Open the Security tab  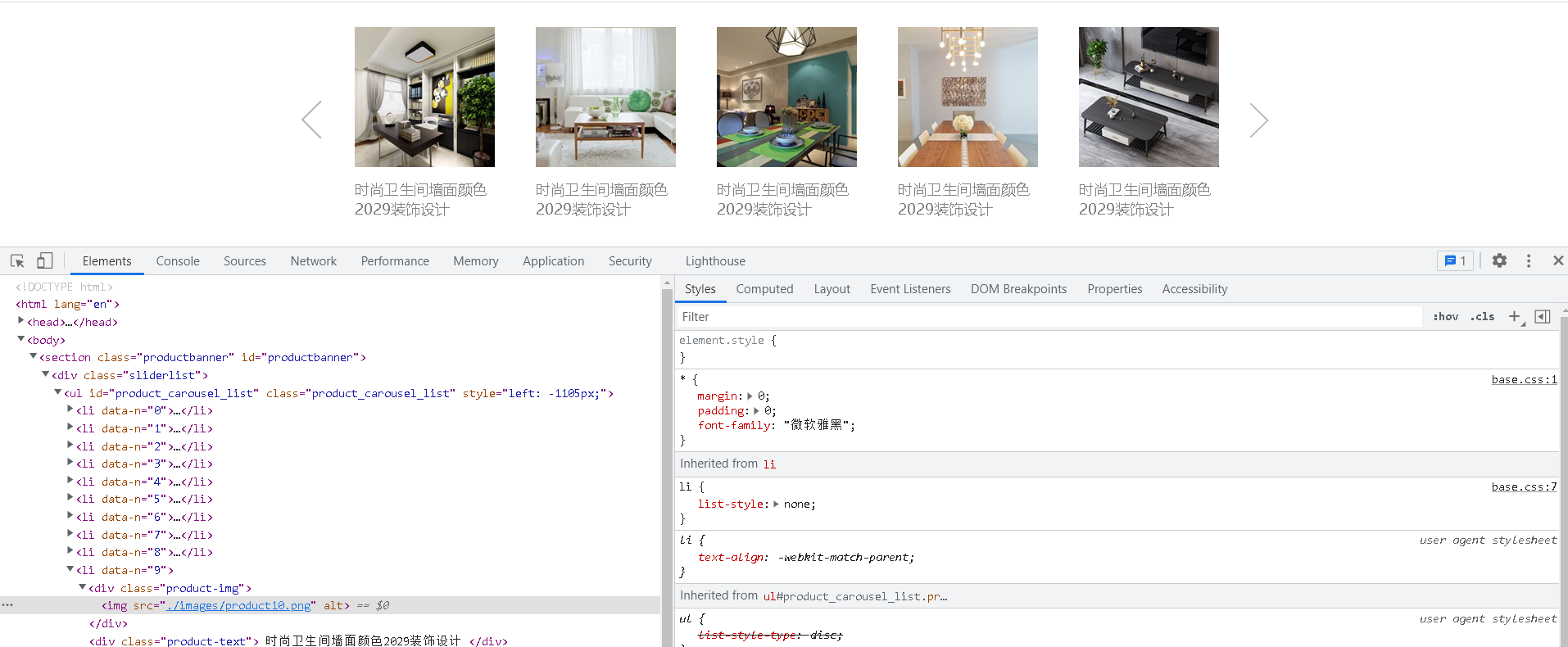point(630,261)
